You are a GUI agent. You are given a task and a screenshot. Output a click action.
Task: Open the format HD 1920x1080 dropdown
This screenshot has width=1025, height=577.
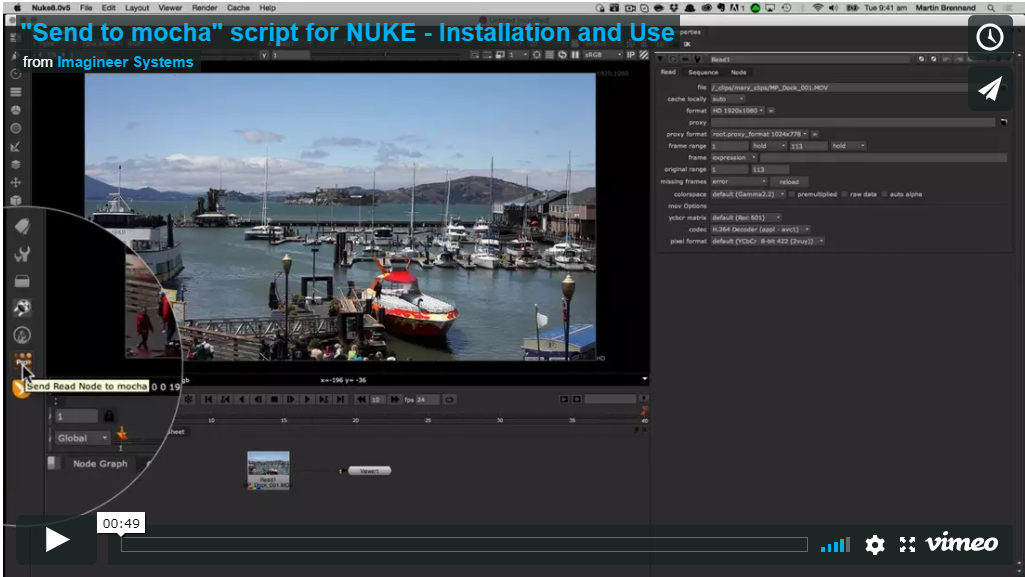coord(737,110)
